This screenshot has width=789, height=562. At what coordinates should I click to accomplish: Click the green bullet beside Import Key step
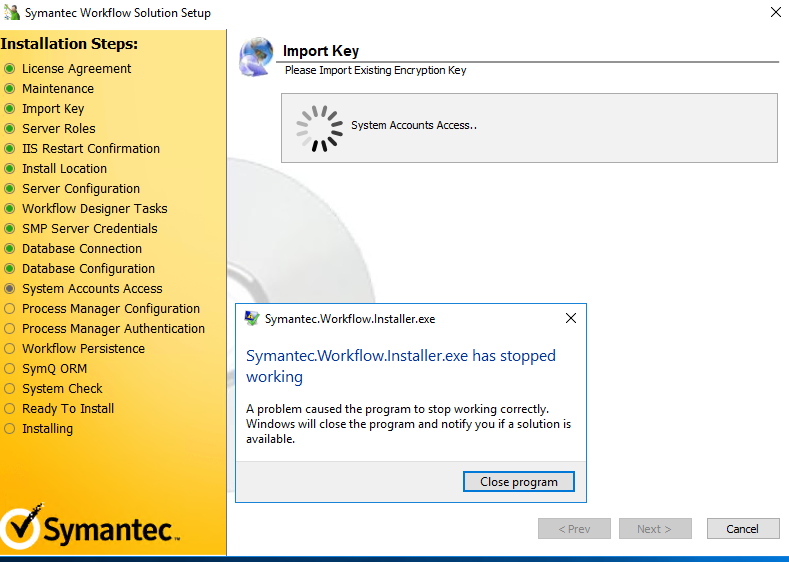10,109
